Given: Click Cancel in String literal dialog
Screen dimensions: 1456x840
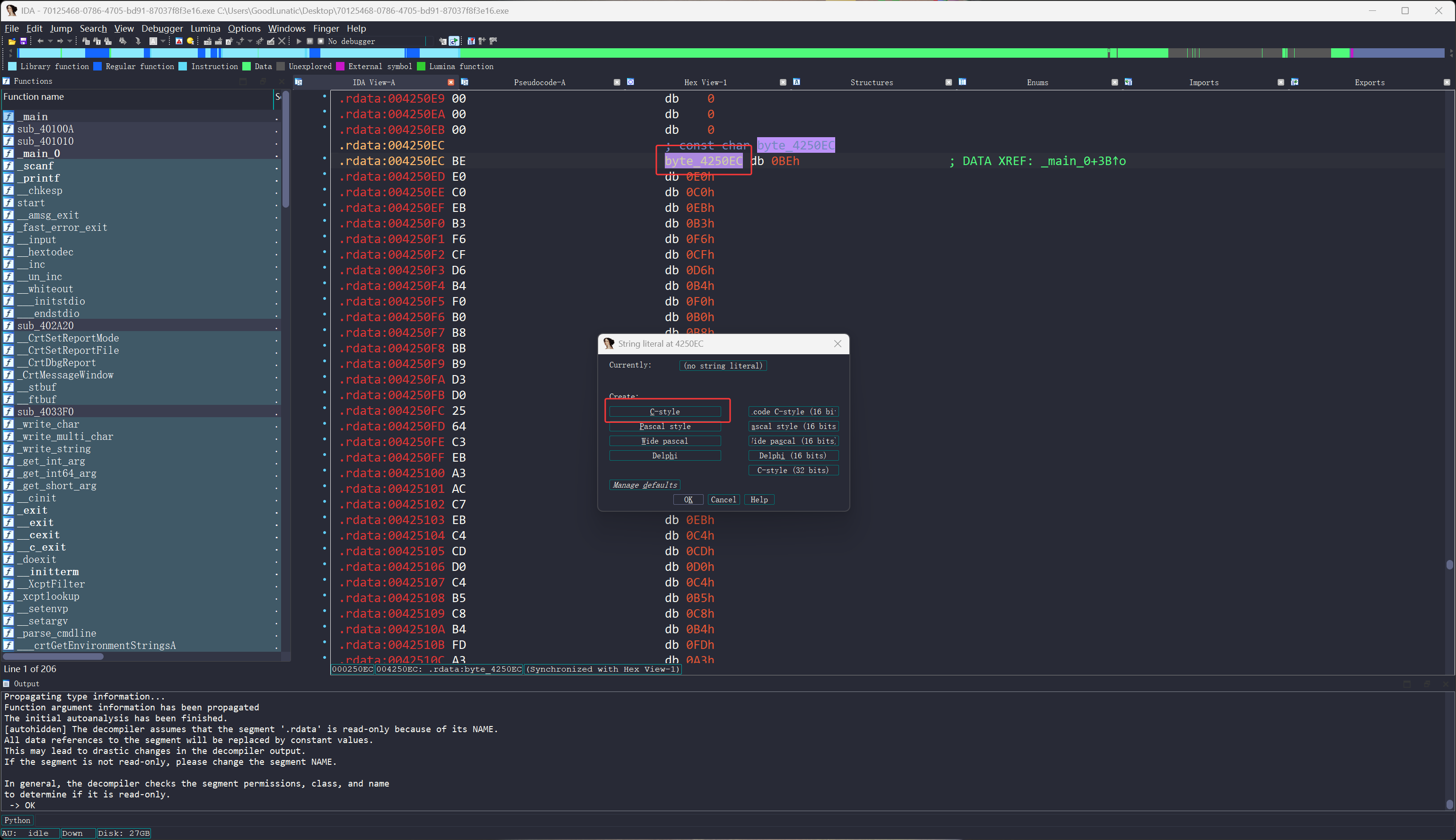Looking at the screenshot, I should click(x=723, y=499).
